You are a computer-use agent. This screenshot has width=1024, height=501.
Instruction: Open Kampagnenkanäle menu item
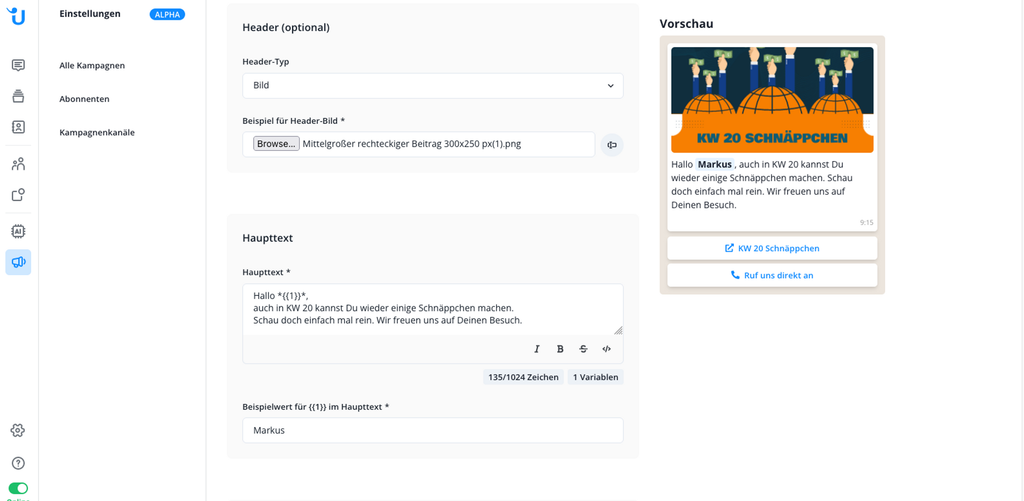tap(97, 133)
